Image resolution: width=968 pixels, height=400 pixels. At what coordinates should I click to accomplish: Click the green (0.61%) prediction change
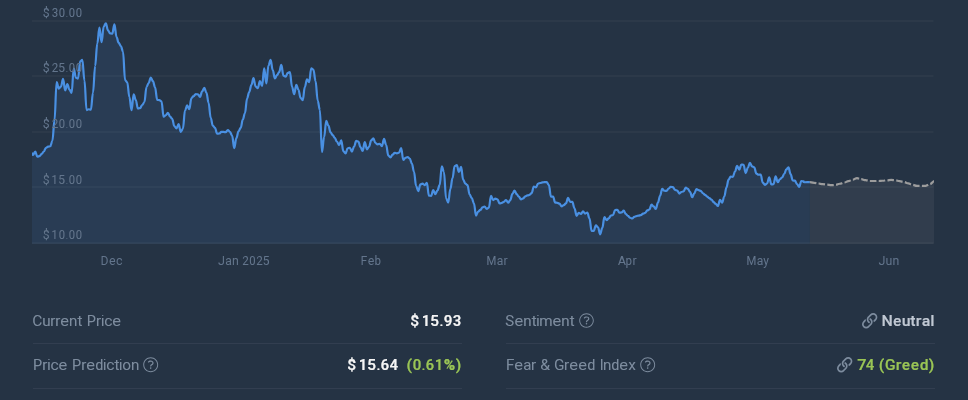coord(434,365)
